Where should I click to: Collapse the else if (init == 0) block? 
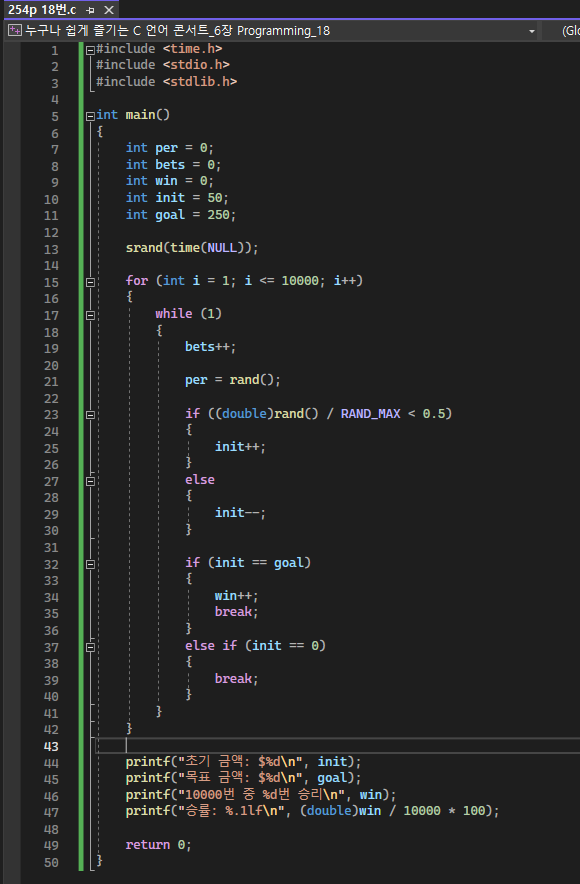tap(90, 647)
